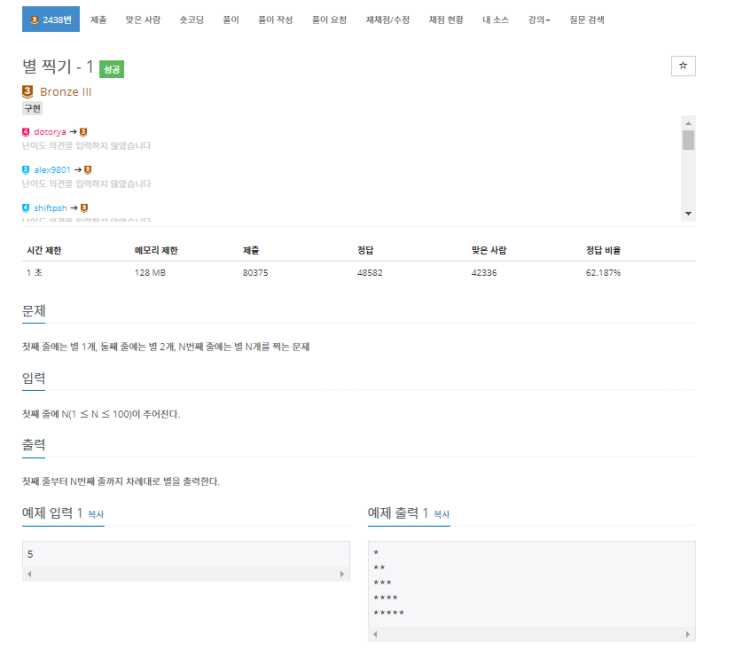Click the 별 찍기 - 1 title
The height and width of the screenshot is (649, 743).
pyautogui.click(x=58, y=66)
